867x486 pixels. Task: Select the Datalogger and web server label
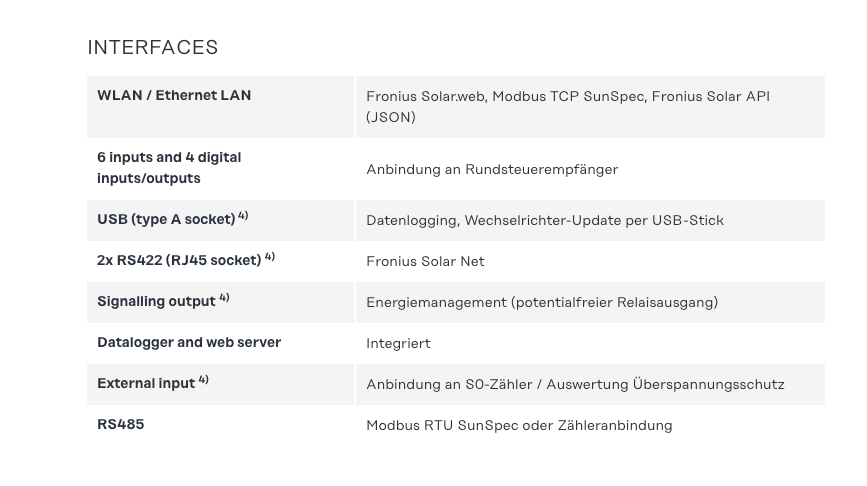coord(189,342)
